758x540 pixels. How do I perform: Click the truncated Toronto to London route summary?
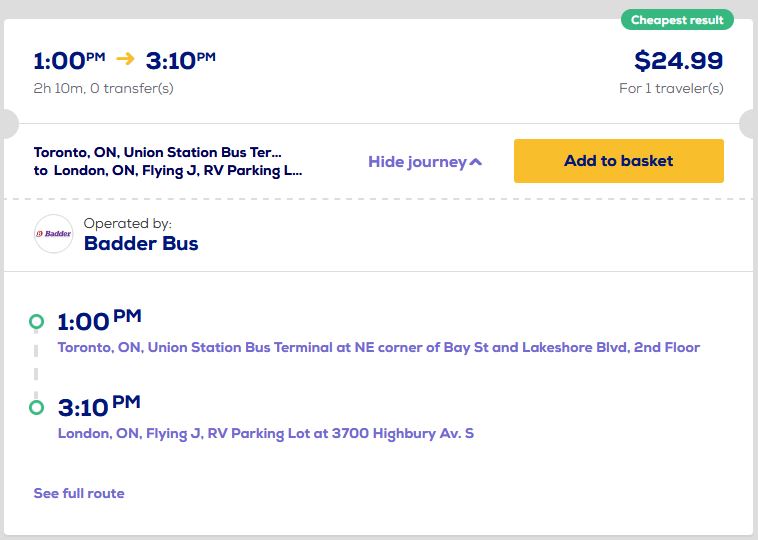pos(168,161)
